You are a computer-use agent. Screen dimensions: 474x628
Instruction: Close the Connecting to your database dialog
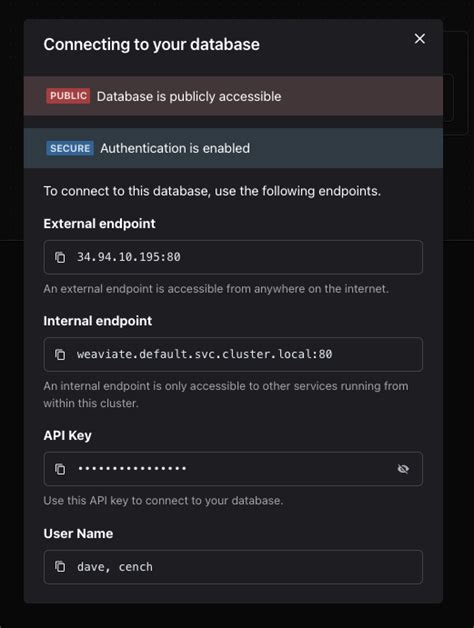click(420, 39)
